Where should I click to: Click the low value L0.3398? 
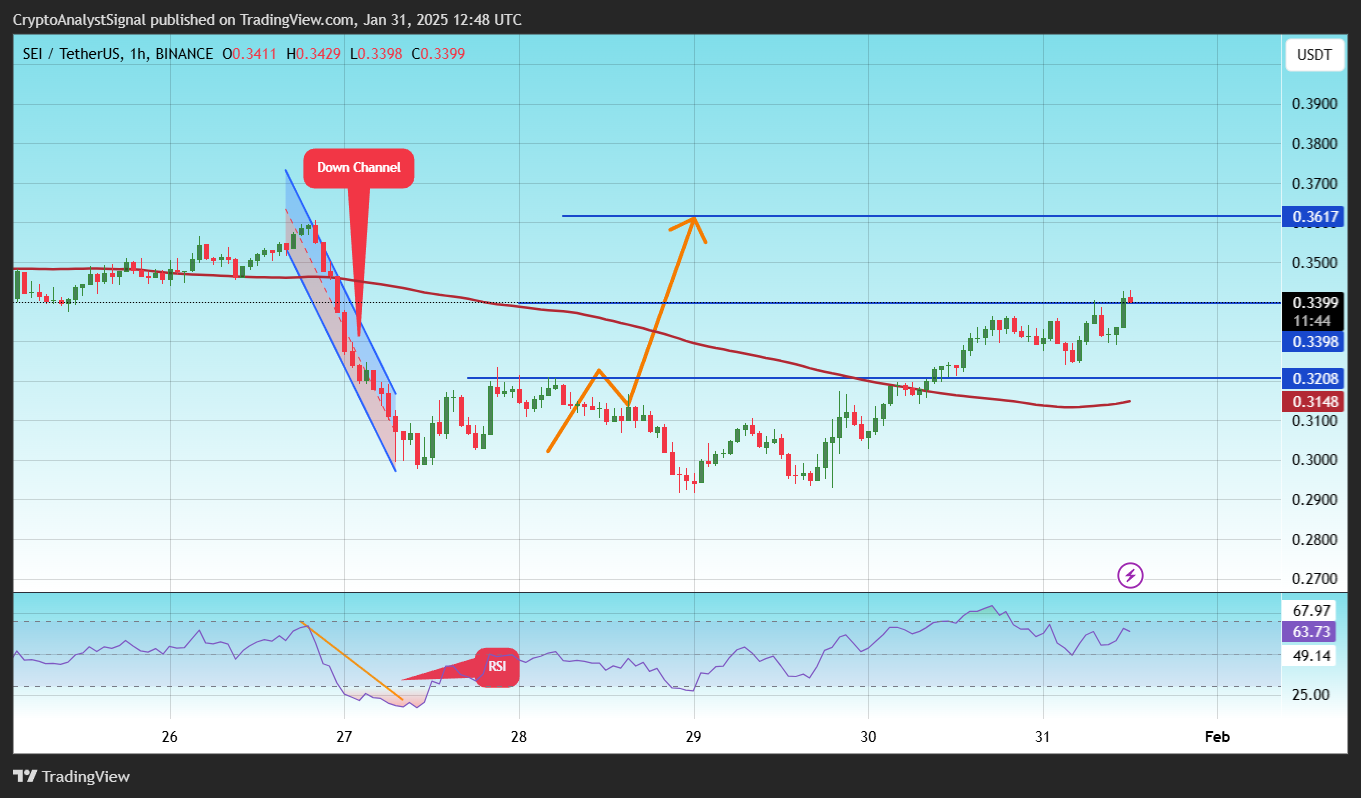point(376,54)
